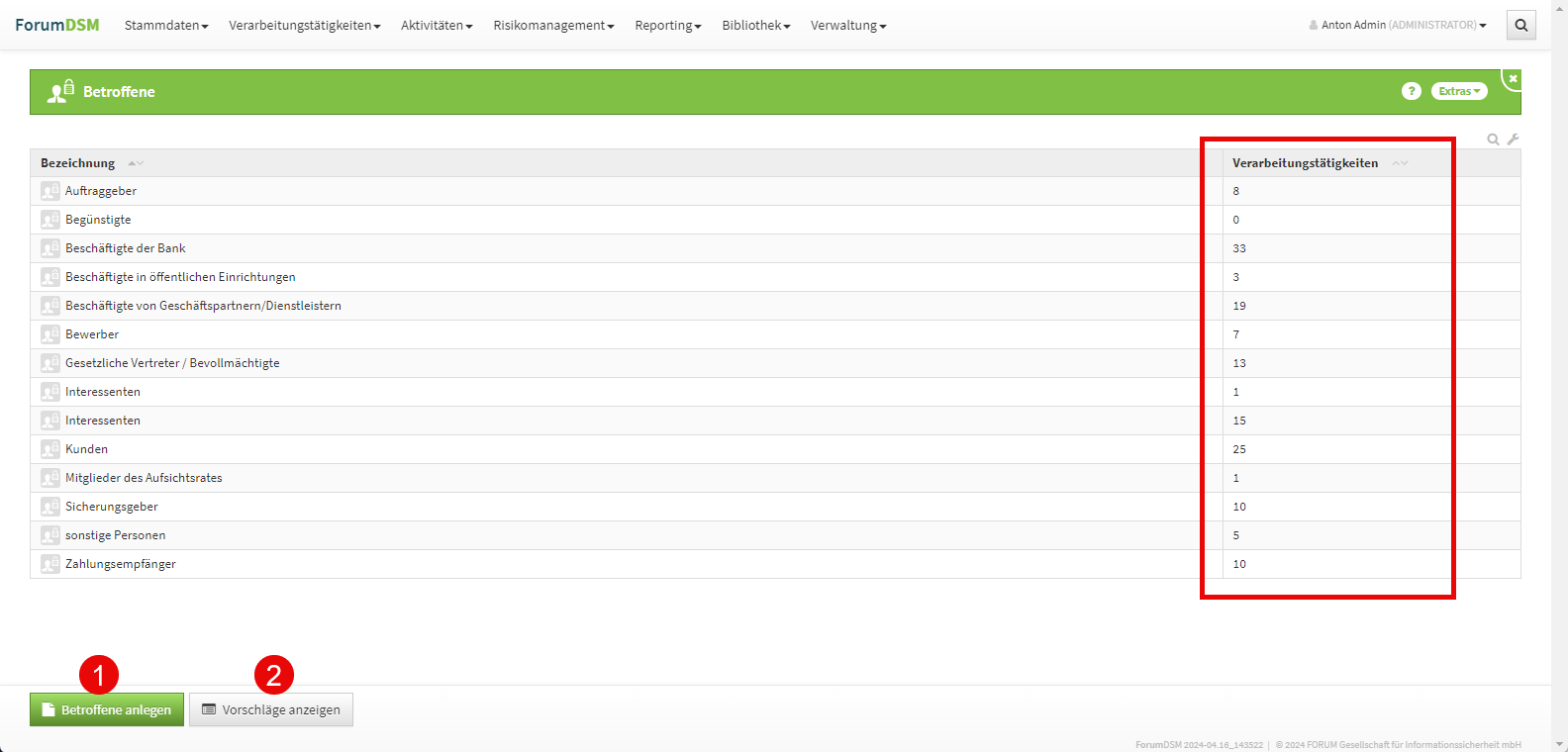The height and width of the screenshot is (752, 1568).
Task: Click the scrollbar down arrow
Action: (1560, 744)
